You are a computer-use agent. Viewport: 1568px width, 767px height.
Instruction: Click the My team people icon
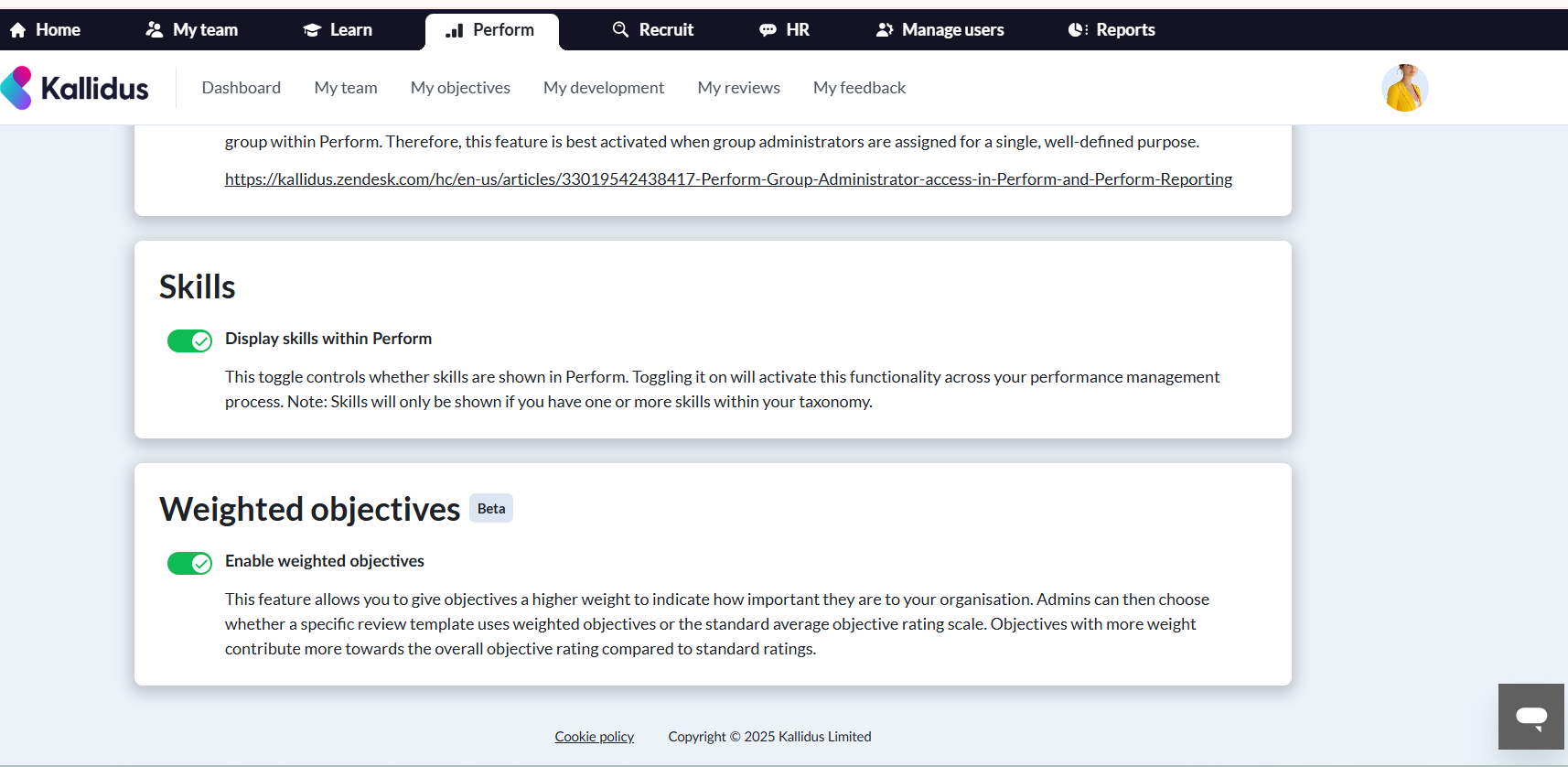click(x=154, y=30)
